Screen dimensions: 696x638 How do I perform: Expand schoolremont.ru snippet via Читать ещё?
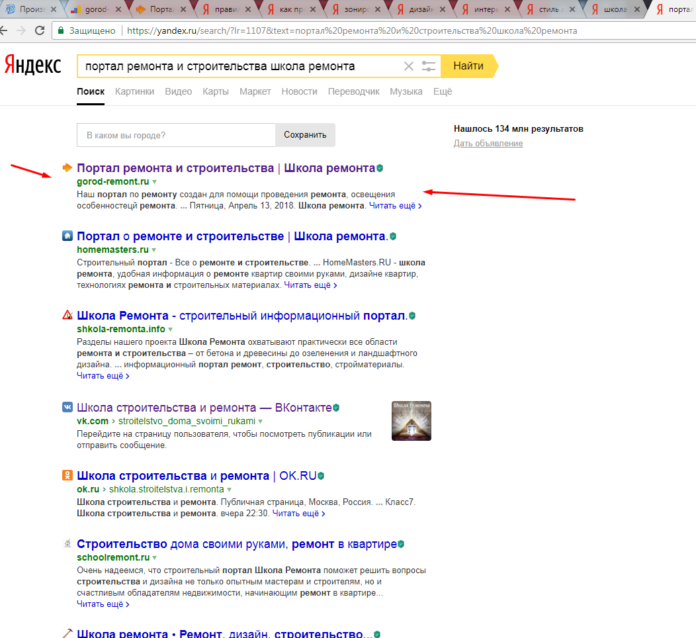coord(103,604)
